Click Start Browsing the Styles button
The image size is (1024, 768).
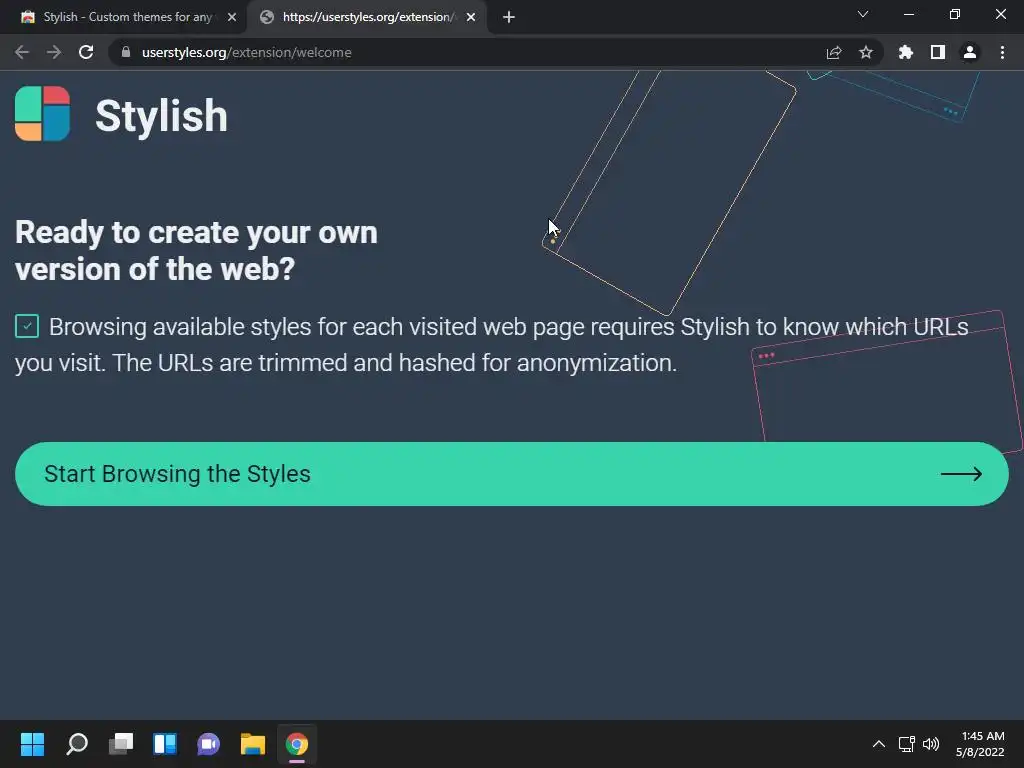point(511,474)
